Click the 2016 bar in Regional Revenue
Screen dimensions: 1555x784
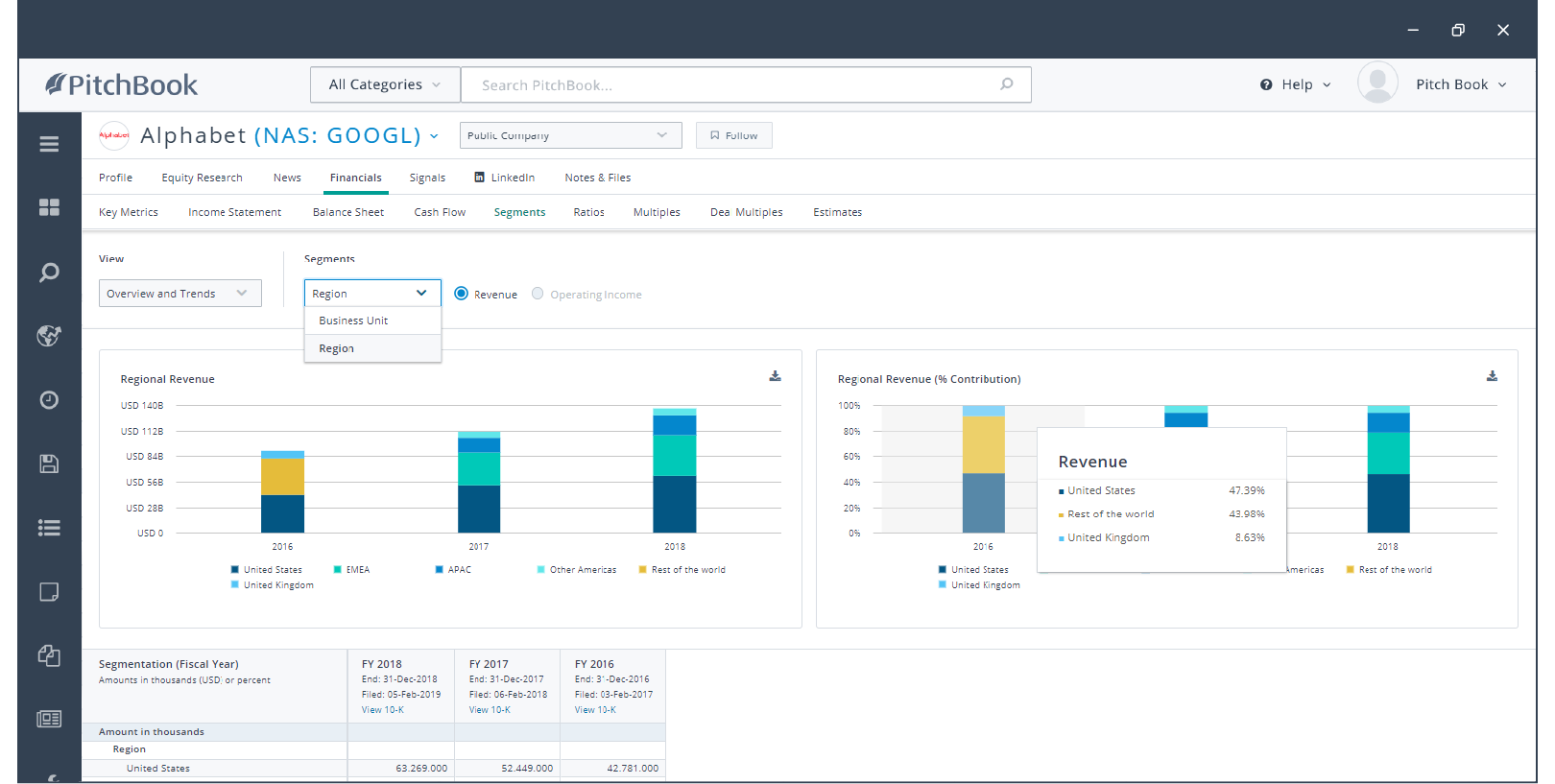[282, 491]
